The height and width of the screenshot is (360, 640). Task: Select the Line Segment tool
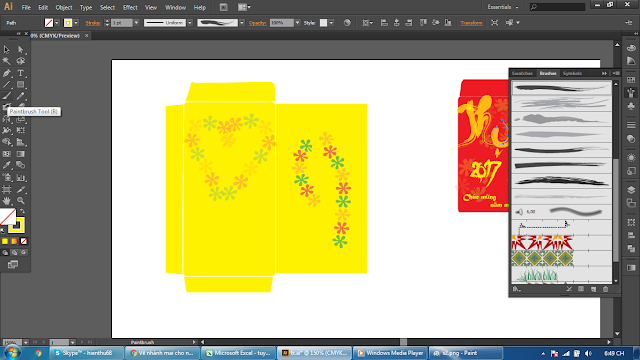[7, 84]
